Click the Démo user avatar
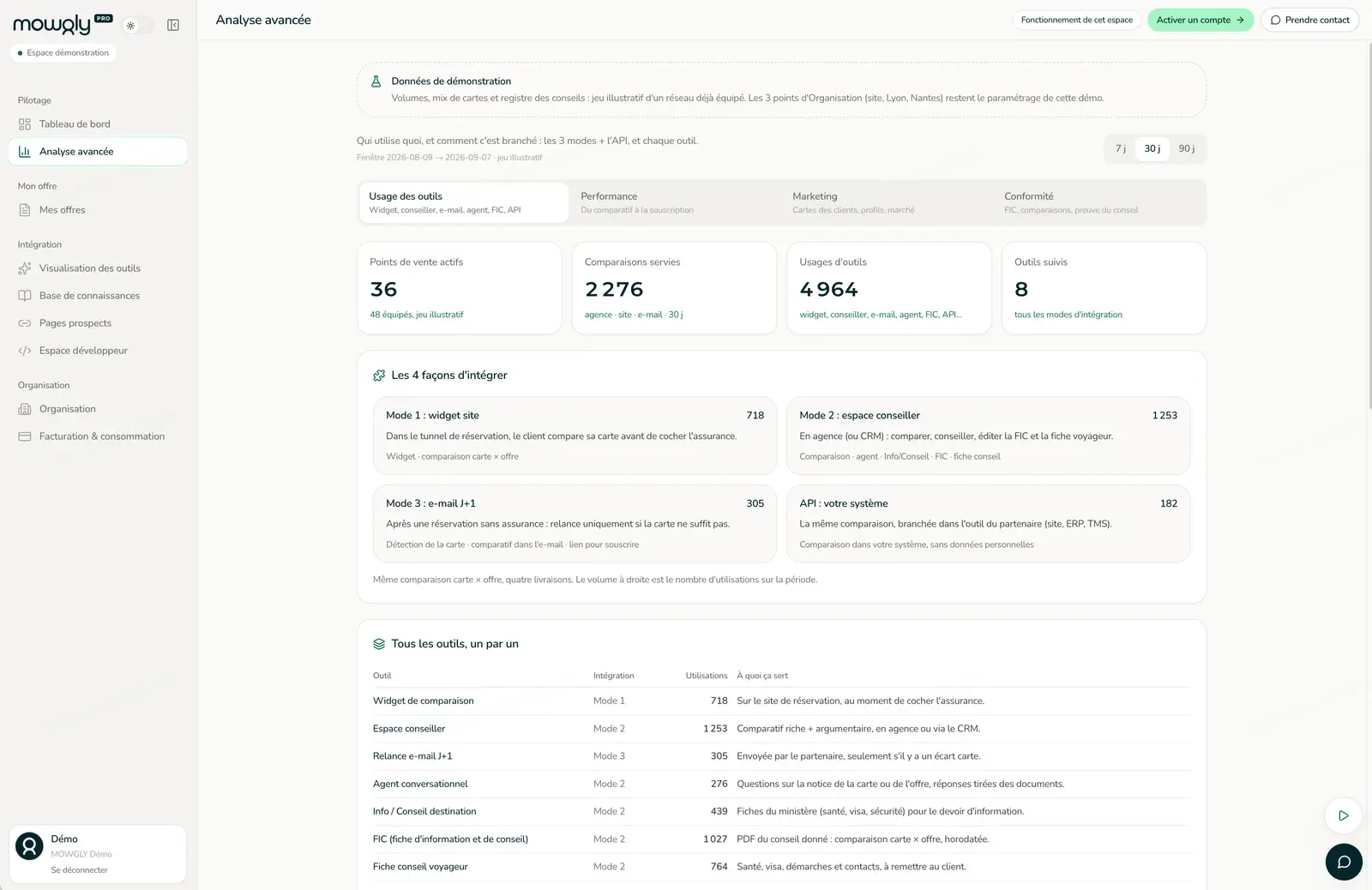1372x890 pixels. tap(29, 846)
